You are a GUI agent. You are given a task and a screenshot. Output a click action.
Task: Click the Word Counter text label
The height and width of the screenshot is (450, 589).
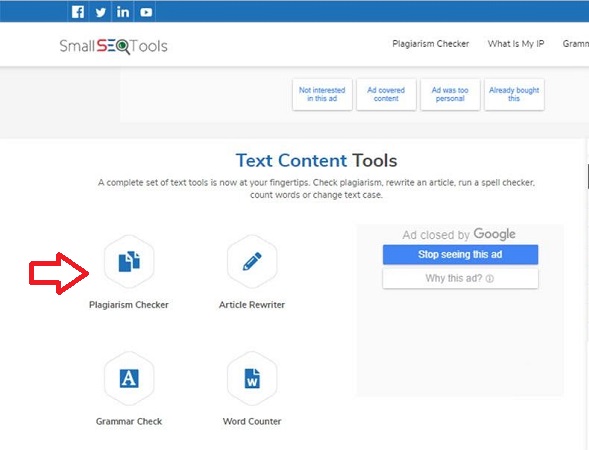tap(252, 421)
